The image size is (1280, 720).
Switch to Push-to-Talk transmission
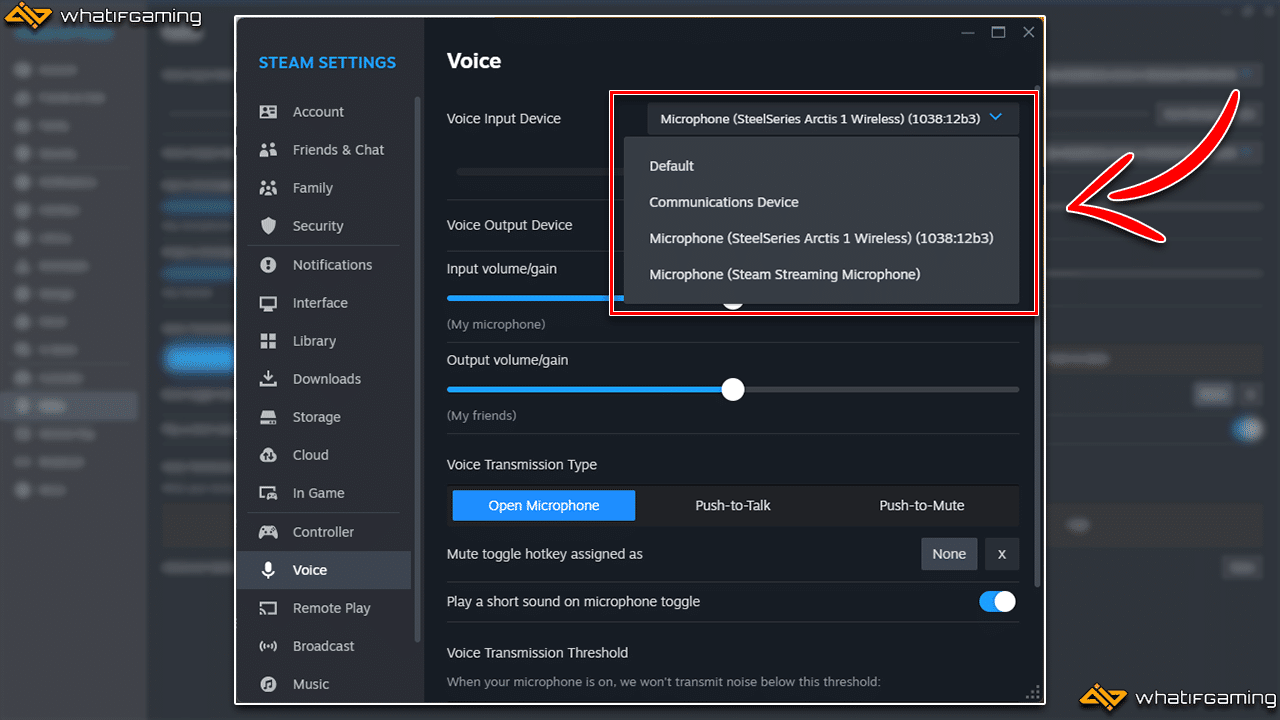coord(733,506)
